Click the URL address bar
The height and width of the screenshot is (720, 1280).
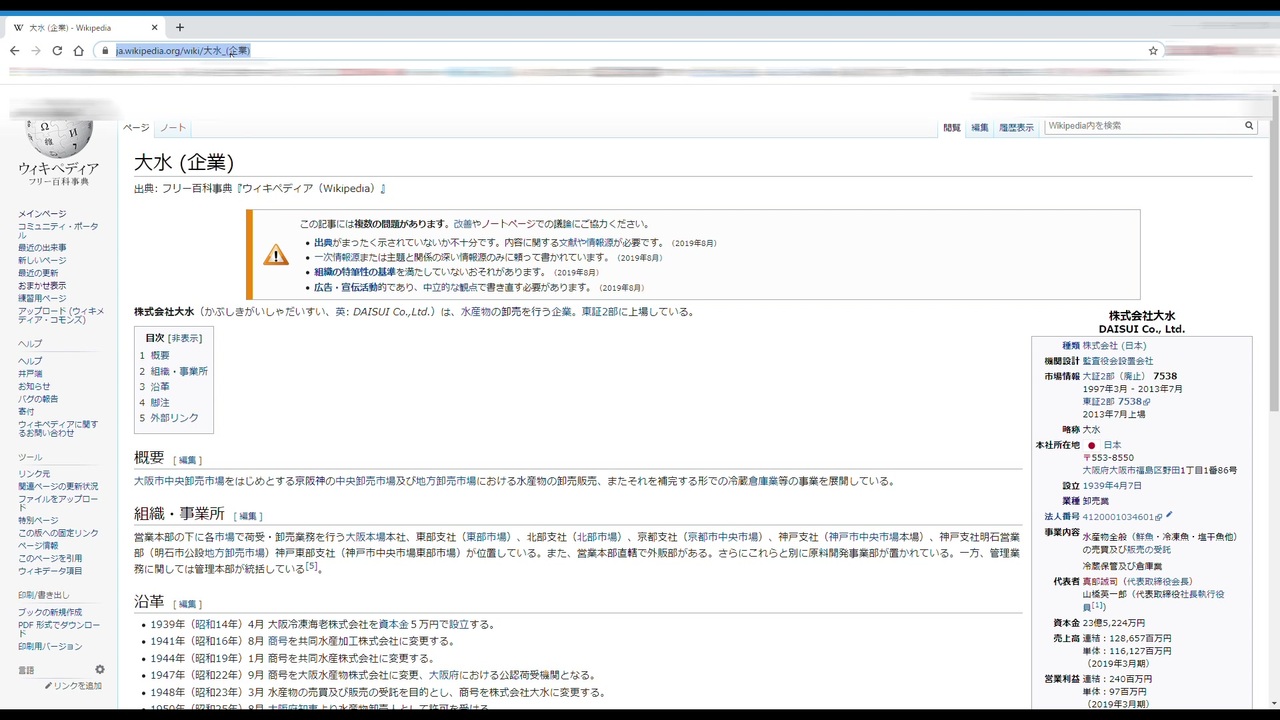pos(630,51)
